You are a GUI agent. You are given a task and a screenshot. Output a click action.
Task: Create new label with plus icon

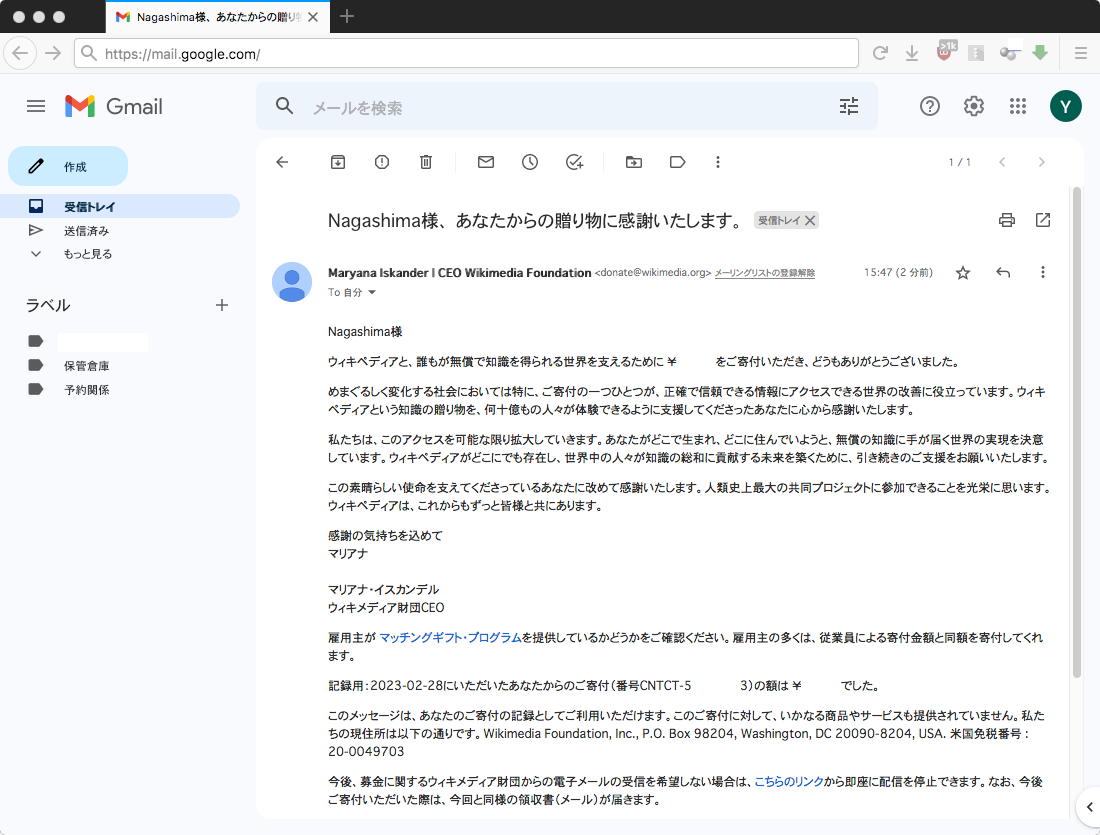click(222, 305)
